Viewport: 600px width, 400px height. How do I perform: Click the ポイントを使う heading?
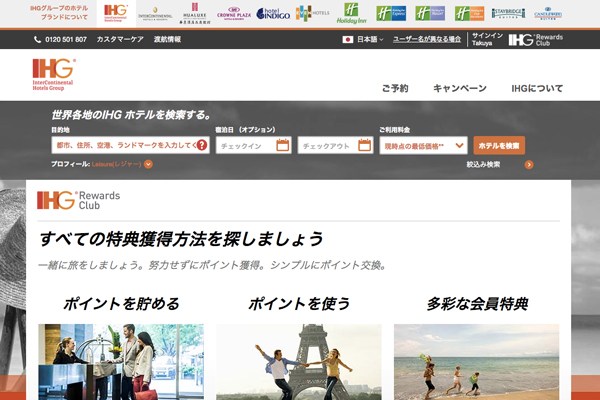point(299,304)
